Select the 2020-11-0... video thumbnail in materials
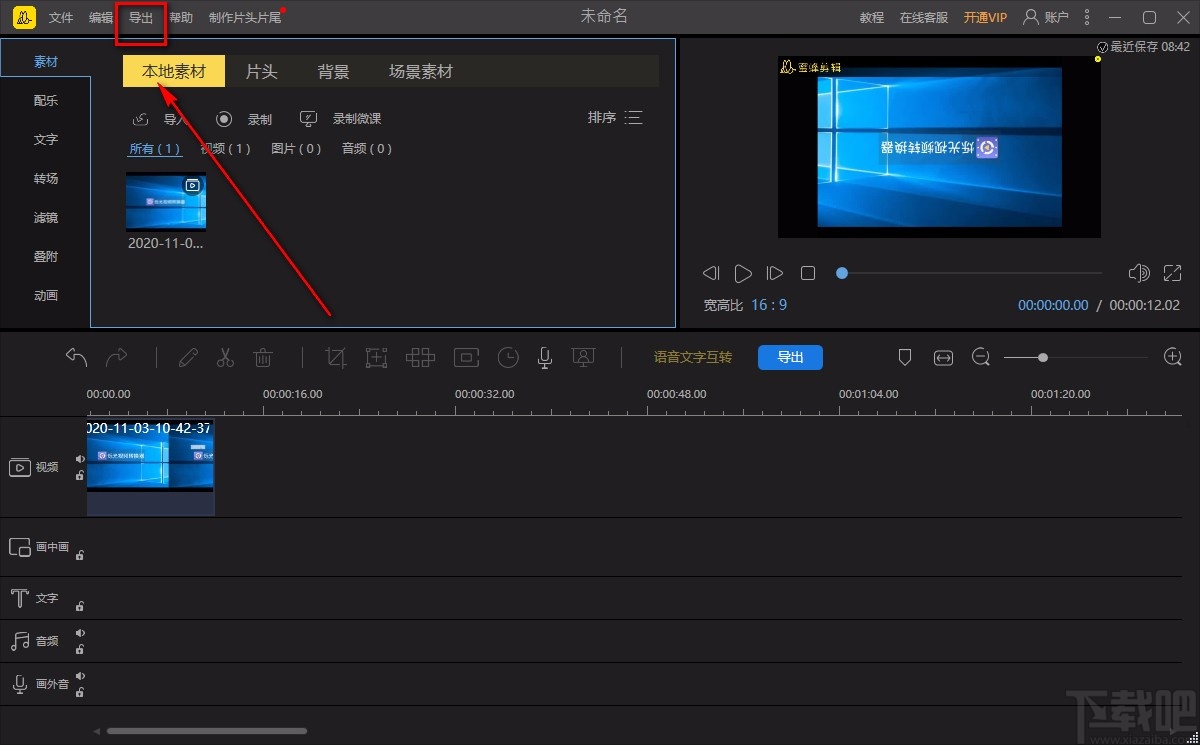 166,202
